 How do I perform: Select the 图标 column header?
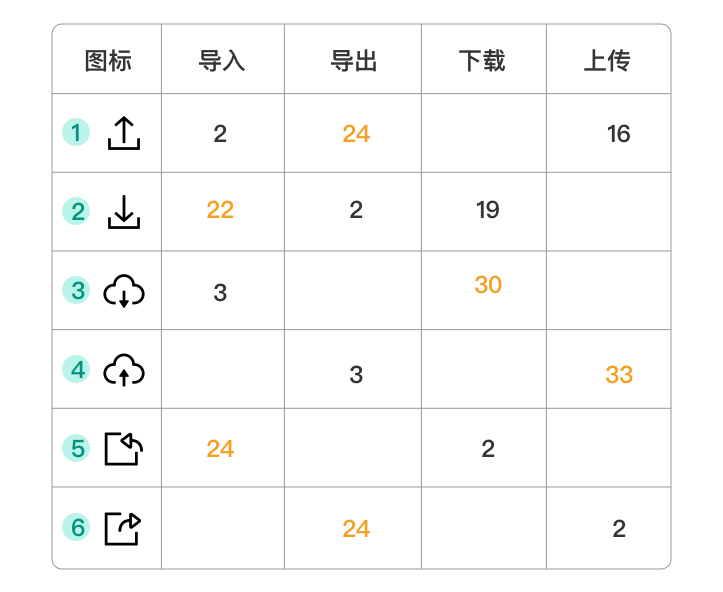click(x=108, y=61)
